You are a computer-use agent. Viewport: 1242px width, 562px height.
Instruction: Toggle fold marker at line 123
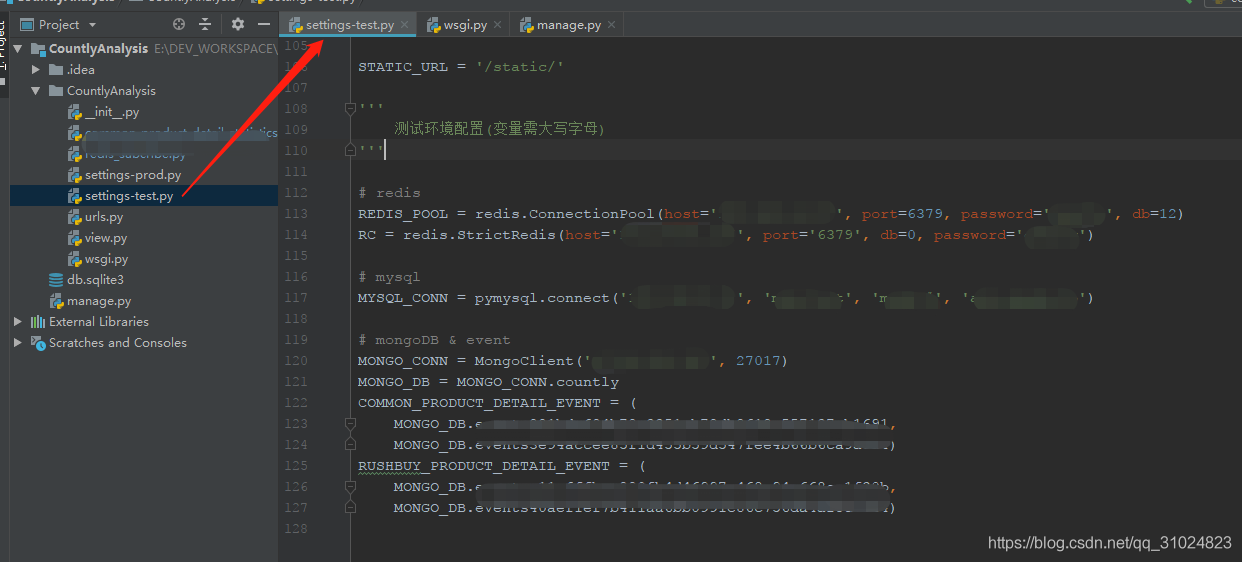[350, 424]
